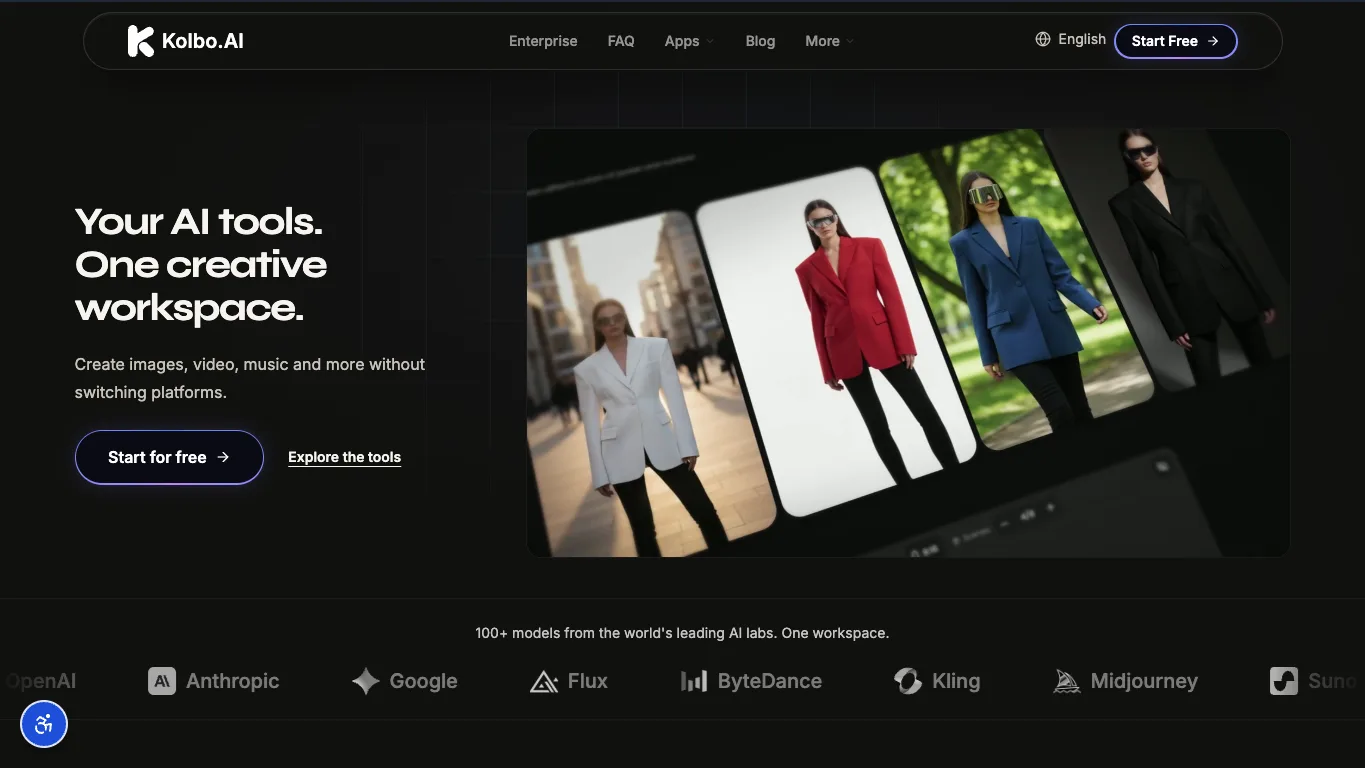Image resolution: width=1365 pixels, height=768 pixels.
Task: Open the accessibility widget icon
Action: coord(44,724)
